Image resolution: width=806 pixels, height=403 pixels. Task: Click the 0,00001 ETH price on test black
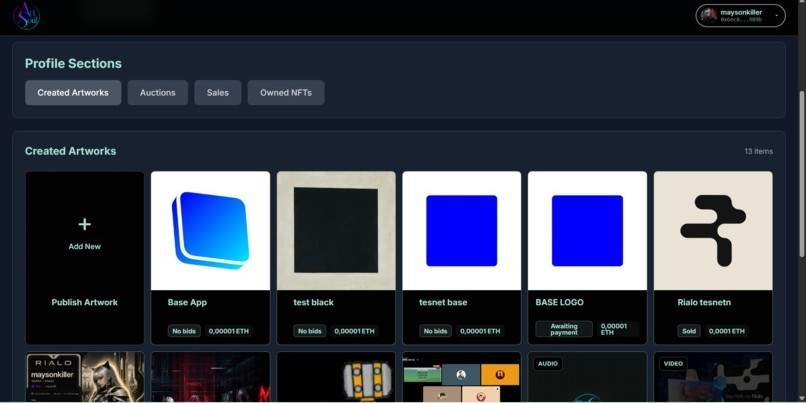coord(354,331)
